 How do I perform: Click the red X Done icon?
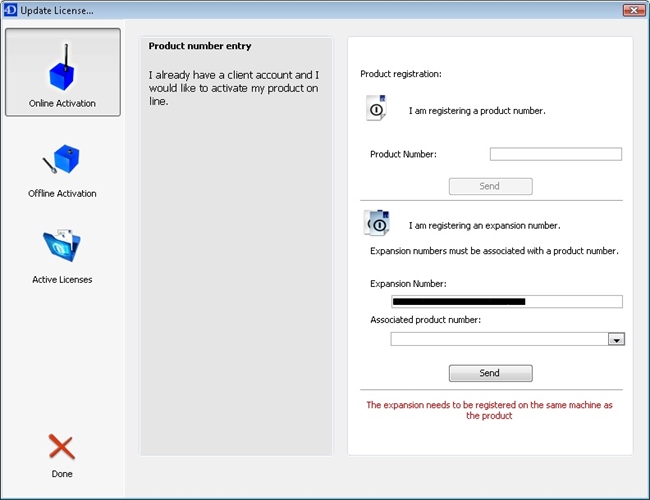(62, 446)
